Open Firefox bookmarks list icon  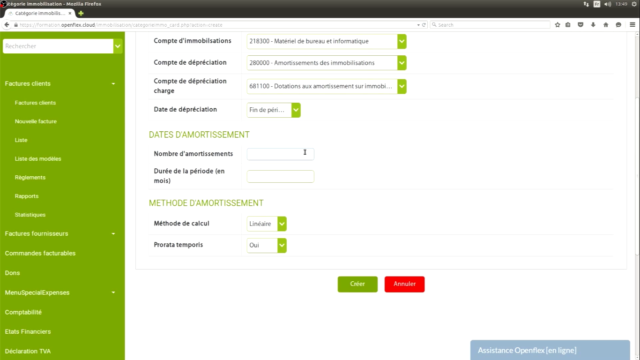pos(568,25)
